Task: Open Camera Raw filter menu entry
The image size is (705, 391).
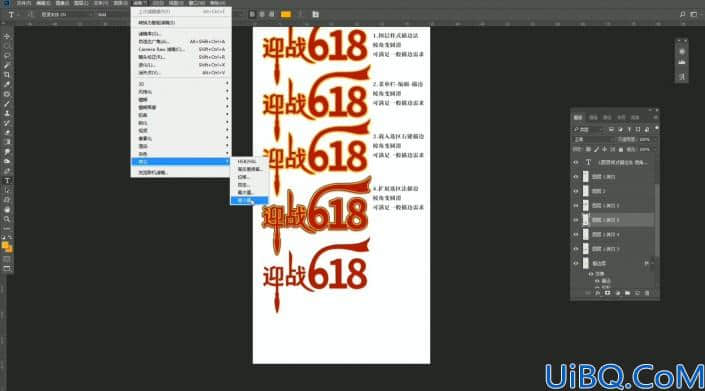Action: pyautogui.click(x=181, y=49)
